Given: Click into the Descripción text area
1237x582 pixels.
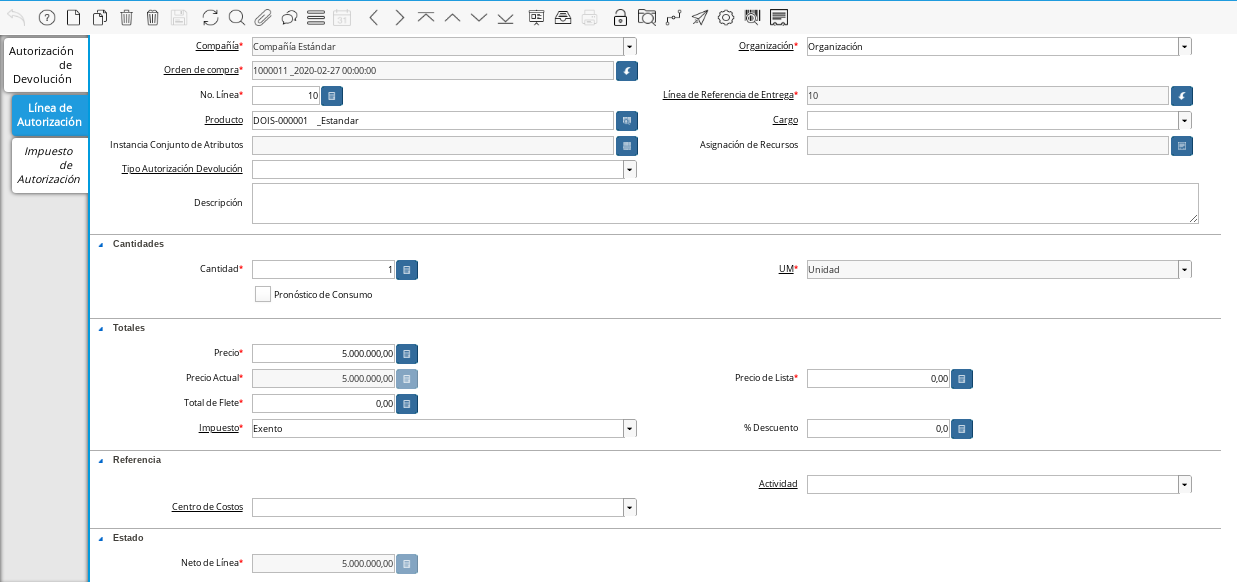Looking at the screenshot, I should (724, 203).
